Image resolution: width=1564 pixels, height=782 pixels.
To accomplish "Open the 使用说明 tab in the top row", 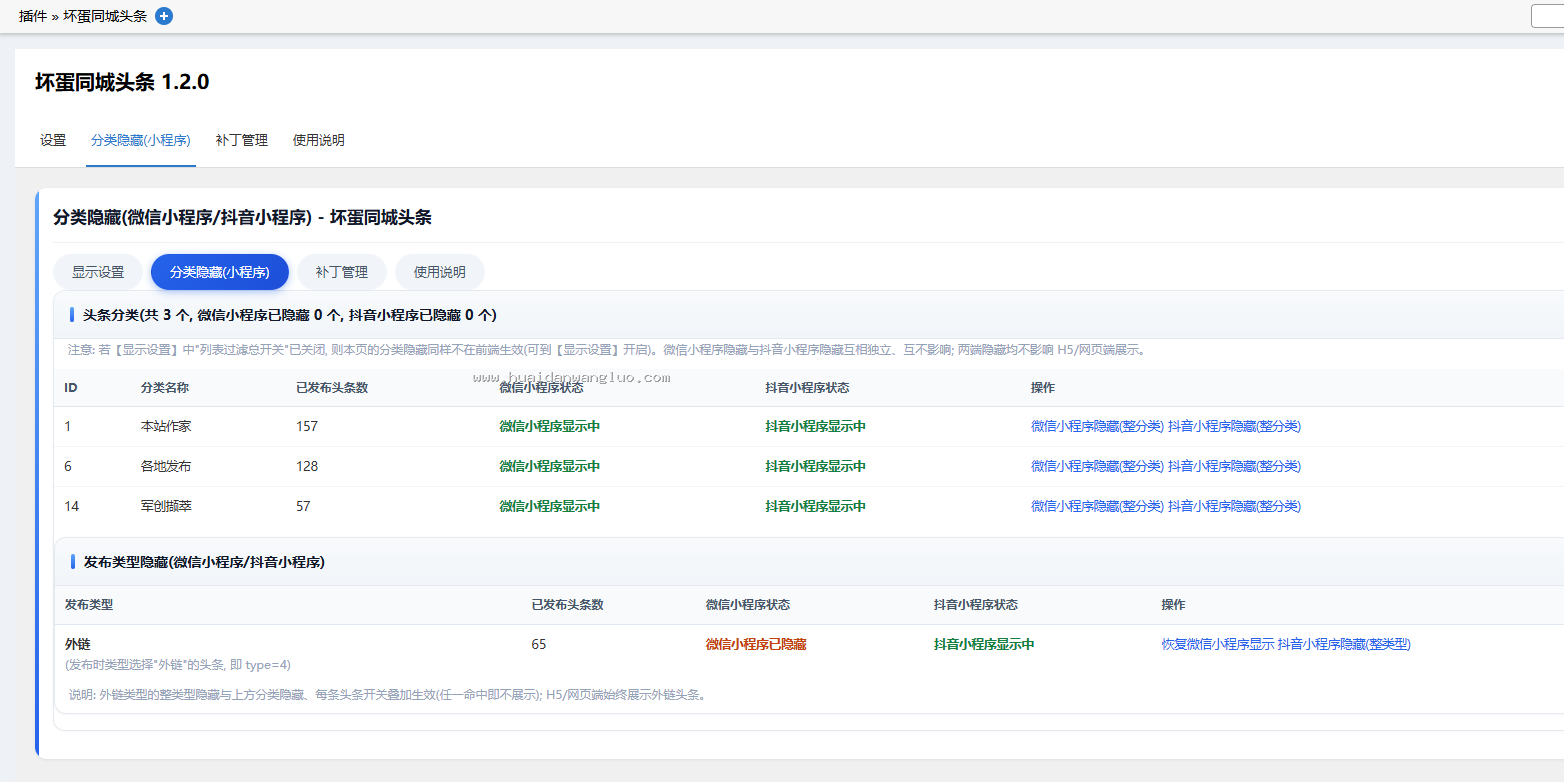I will tap(319, 140).
